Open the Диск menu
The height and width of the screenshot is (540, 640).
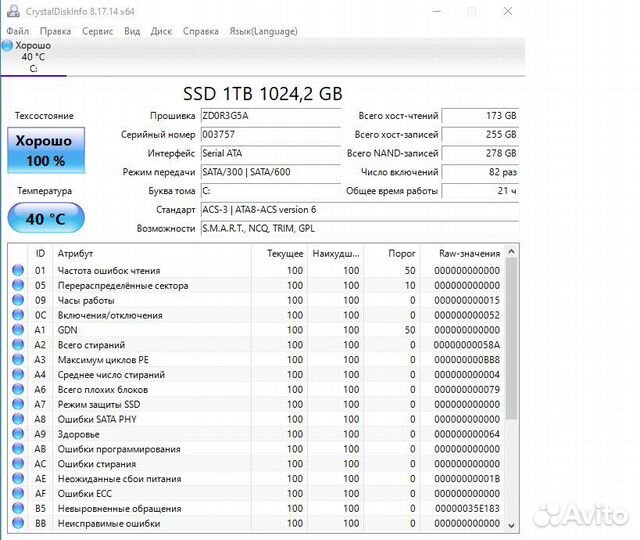(x=161, y=31)
